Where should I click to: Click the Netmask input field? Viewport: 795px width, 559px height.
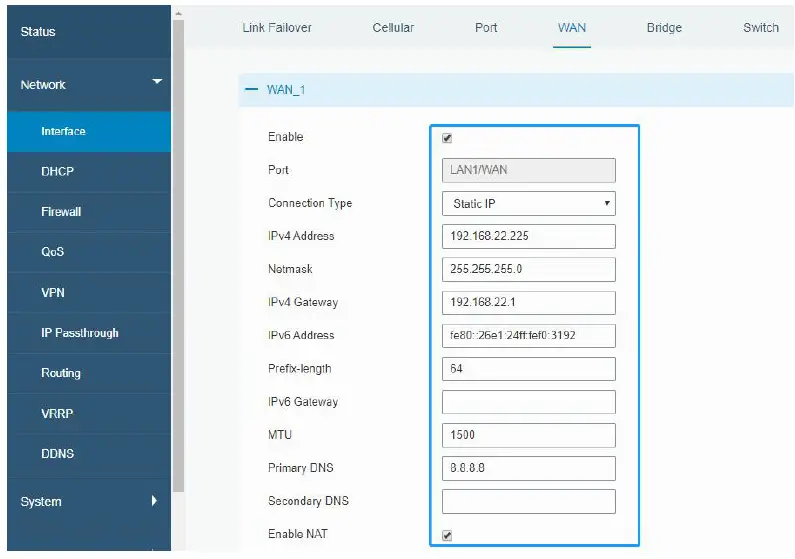point(529,270)
